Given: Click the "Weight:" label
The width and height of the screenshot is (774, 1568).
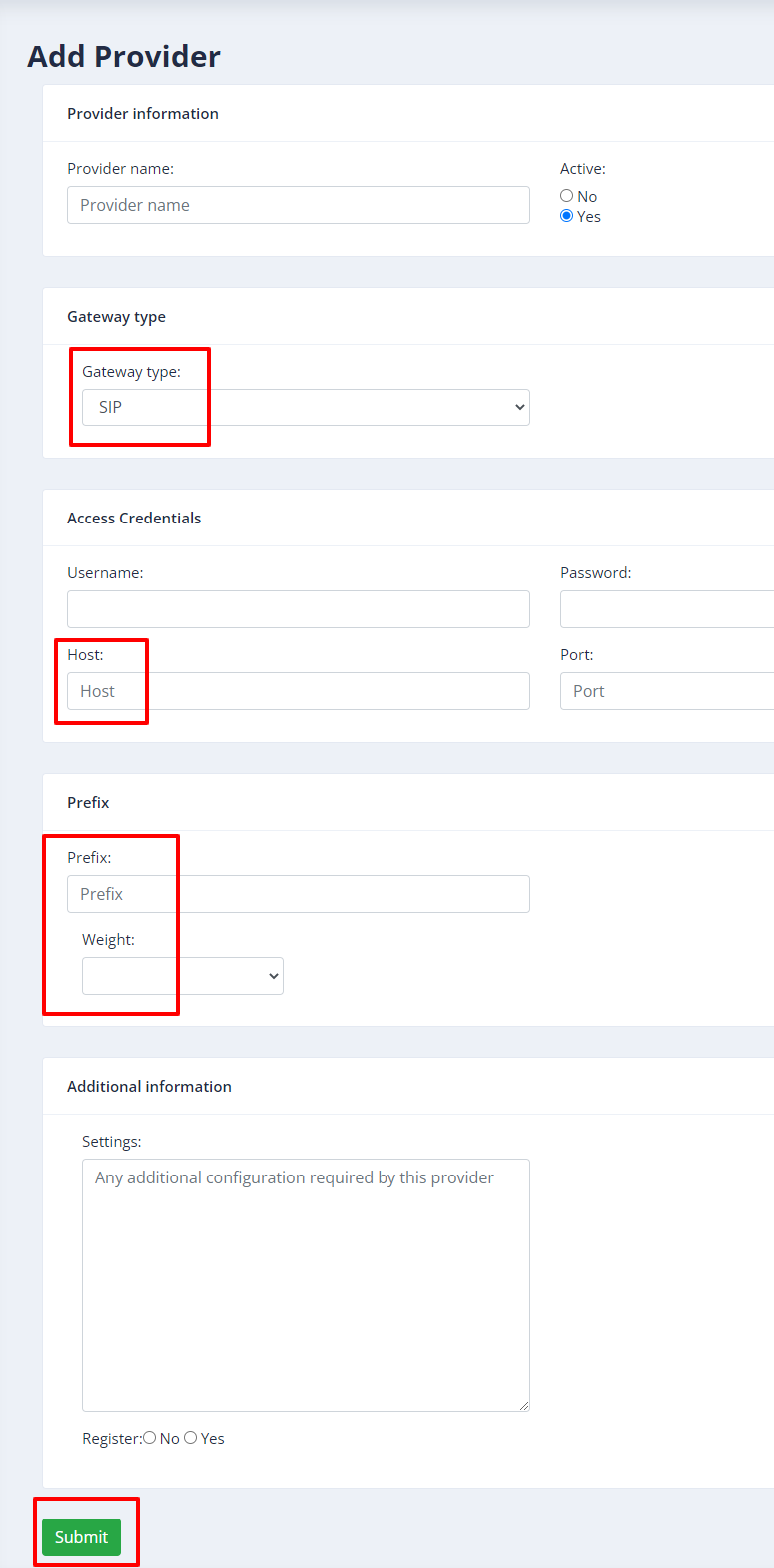Looking at the screenshot, I should 108,940.
